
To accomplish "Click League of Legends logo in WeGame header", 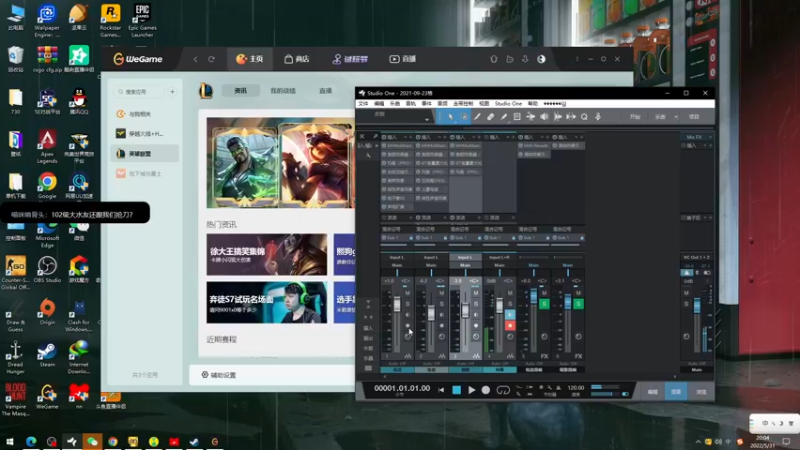I will [206, 91].
